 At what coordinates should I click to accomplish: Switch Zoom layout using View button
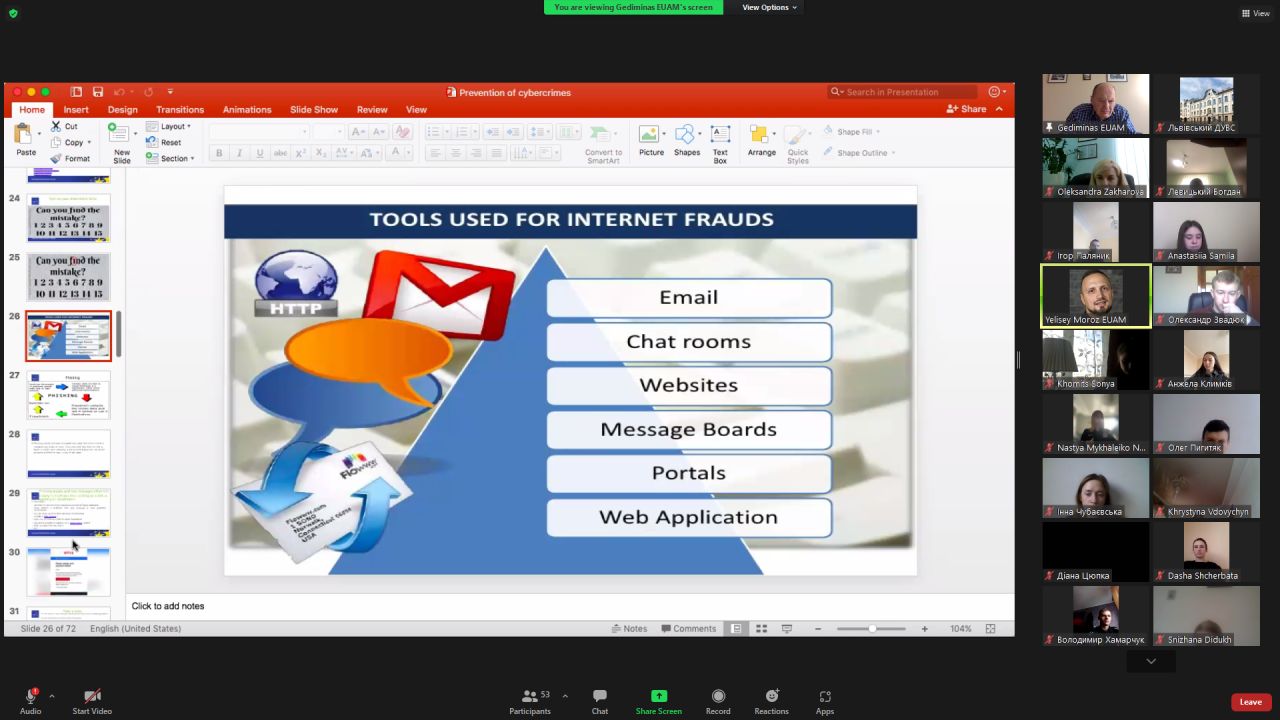(x=1255, y=13)
